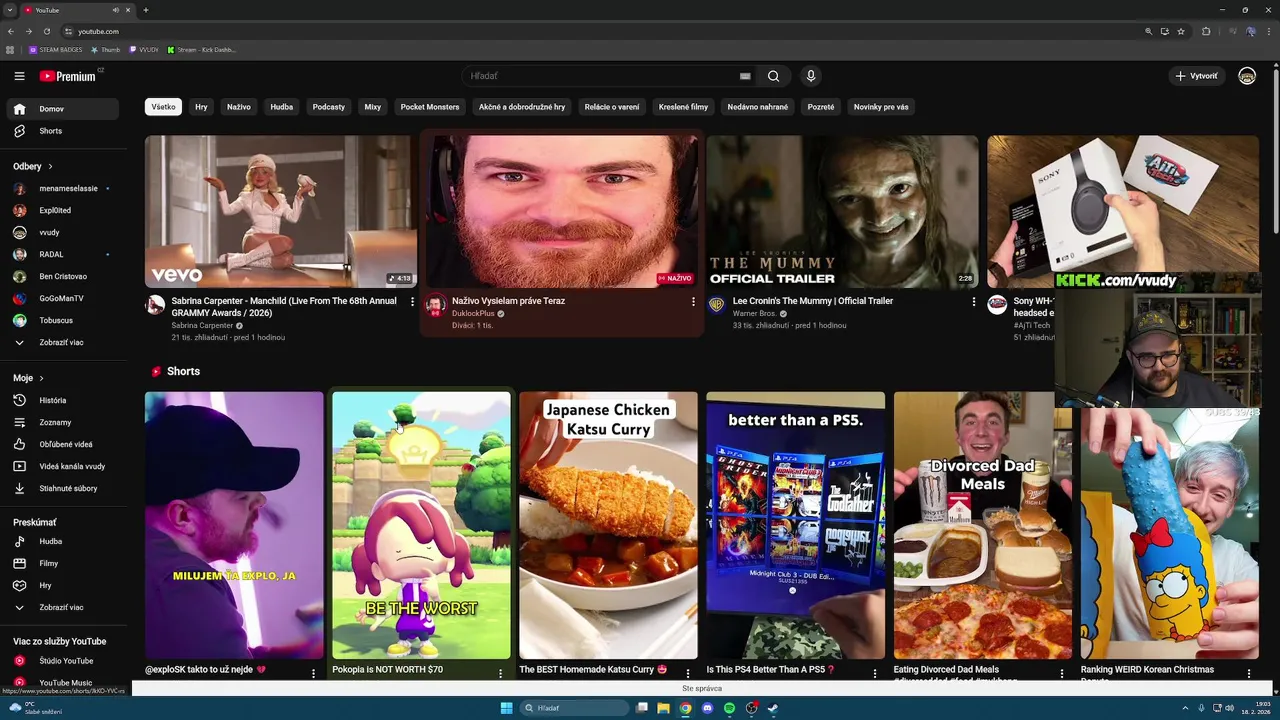
Task: Open the tab search dropdown arrow
Action: 10,10
